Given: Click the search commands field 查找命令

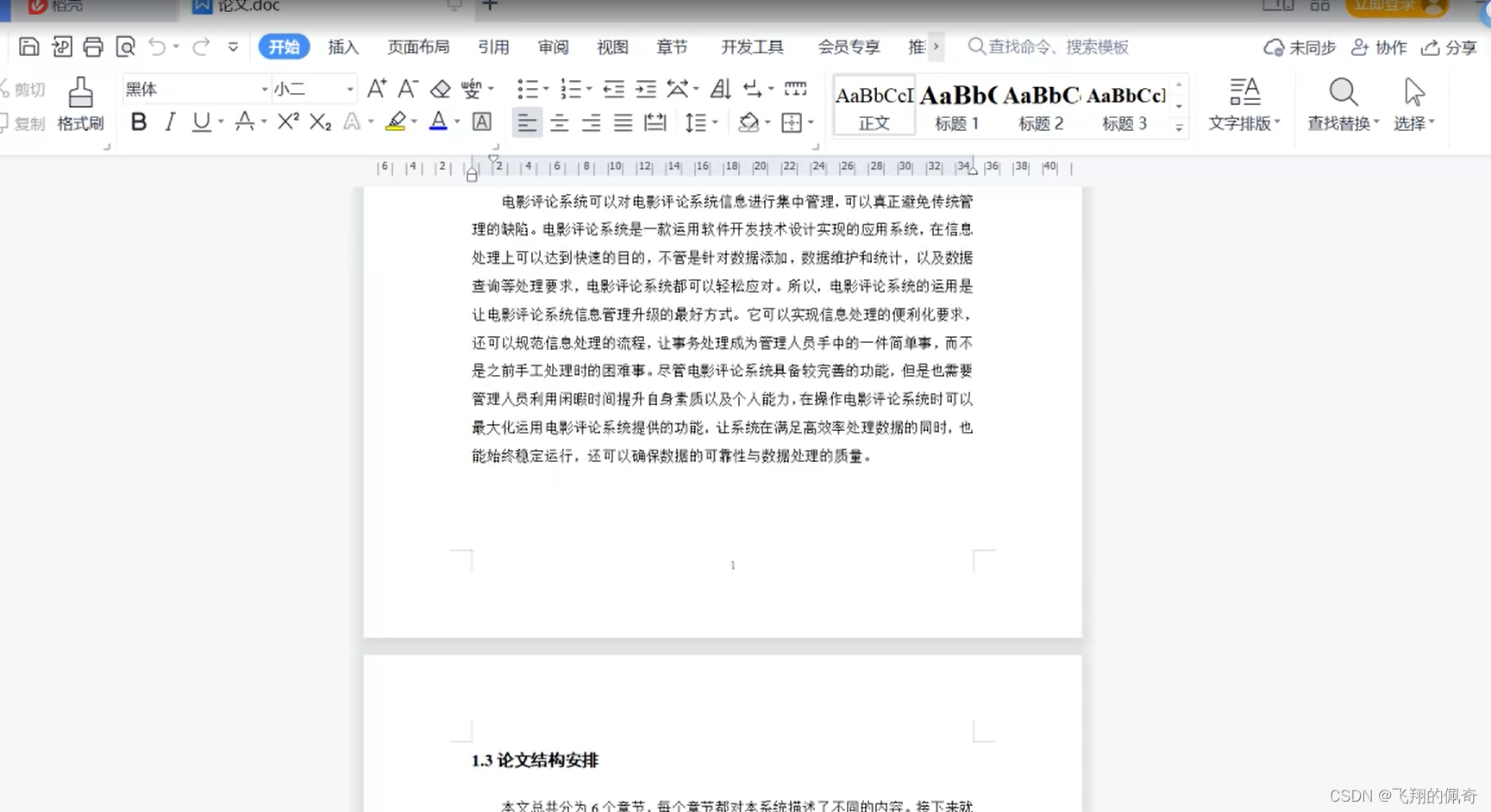Looking at the screenshot, I should (x=1049, y=47).
